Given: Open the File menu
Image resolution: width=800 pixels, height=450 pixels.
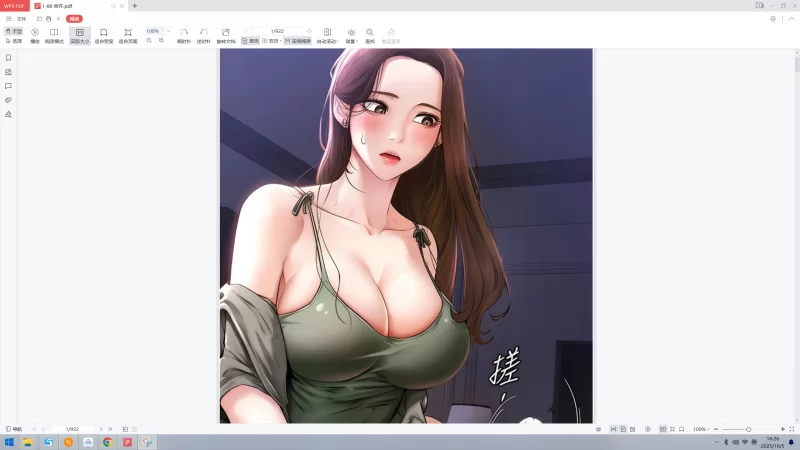Looking at the screenshot, I should (21, 19).
